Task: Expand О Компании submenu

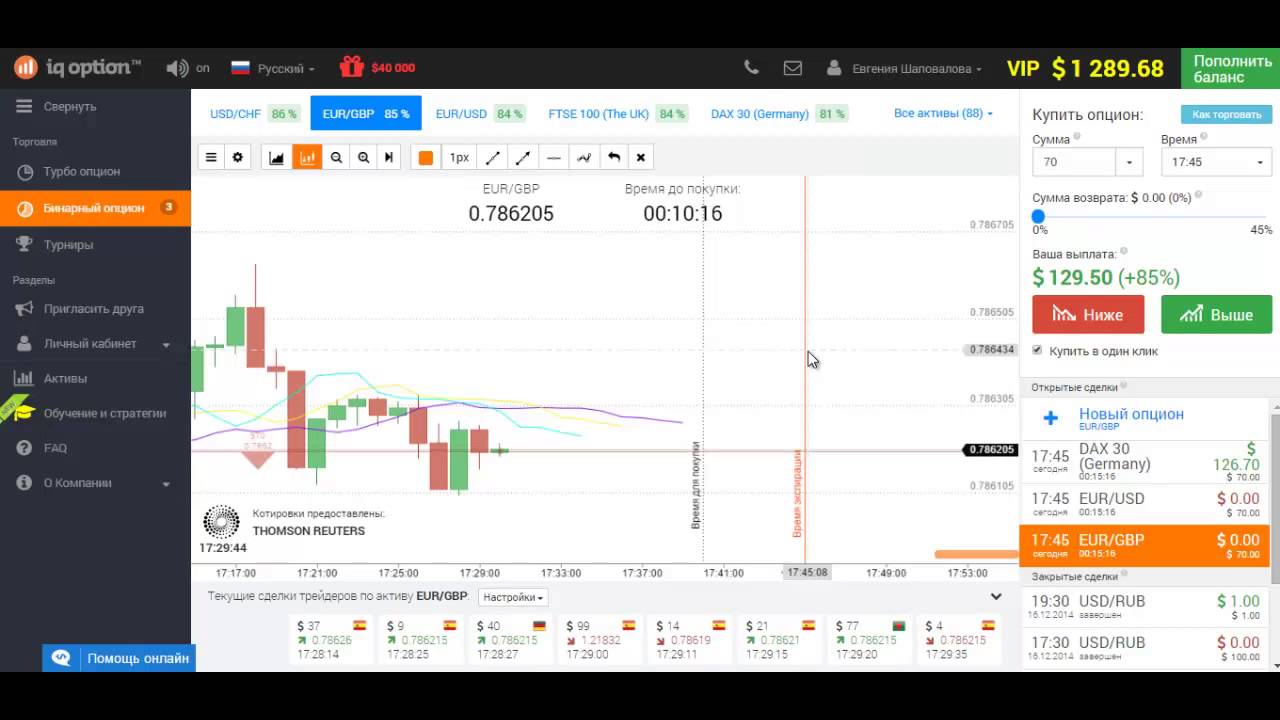Action: [x=95, y=483]
